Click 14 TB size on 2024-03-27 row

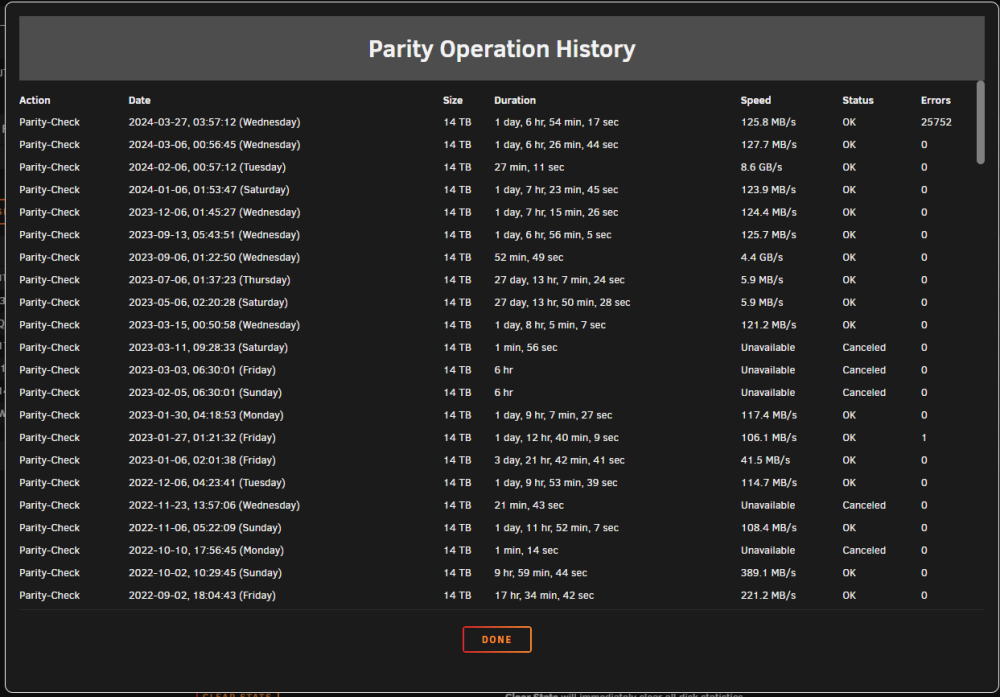[x=457, y=122]
